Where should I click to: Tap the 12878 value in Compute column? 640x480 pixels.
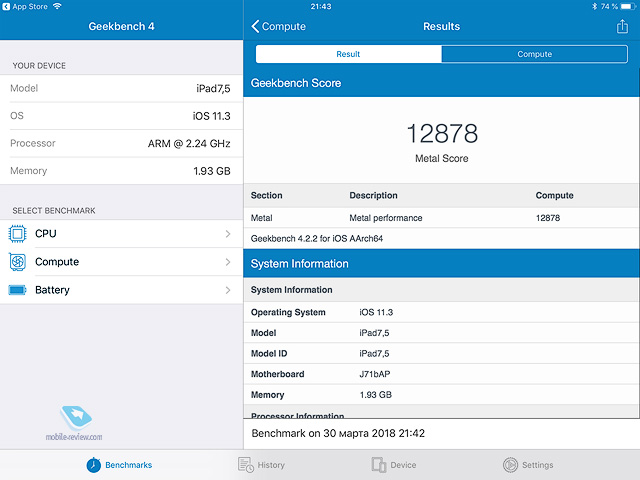click(548, 218)
